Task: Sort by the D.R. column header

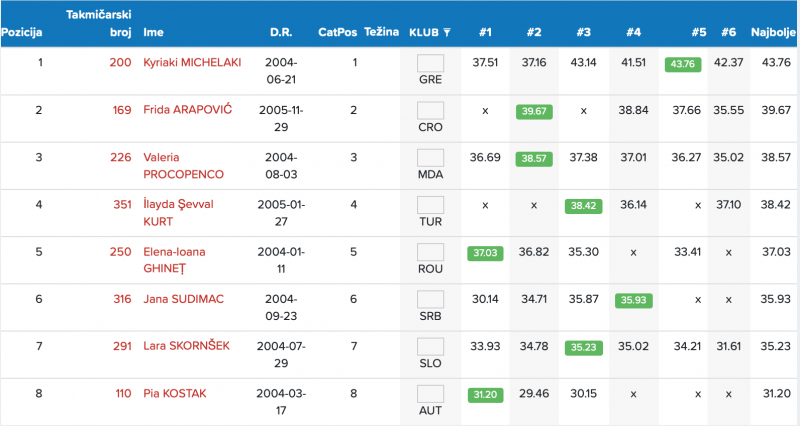Action: [281, 32]
